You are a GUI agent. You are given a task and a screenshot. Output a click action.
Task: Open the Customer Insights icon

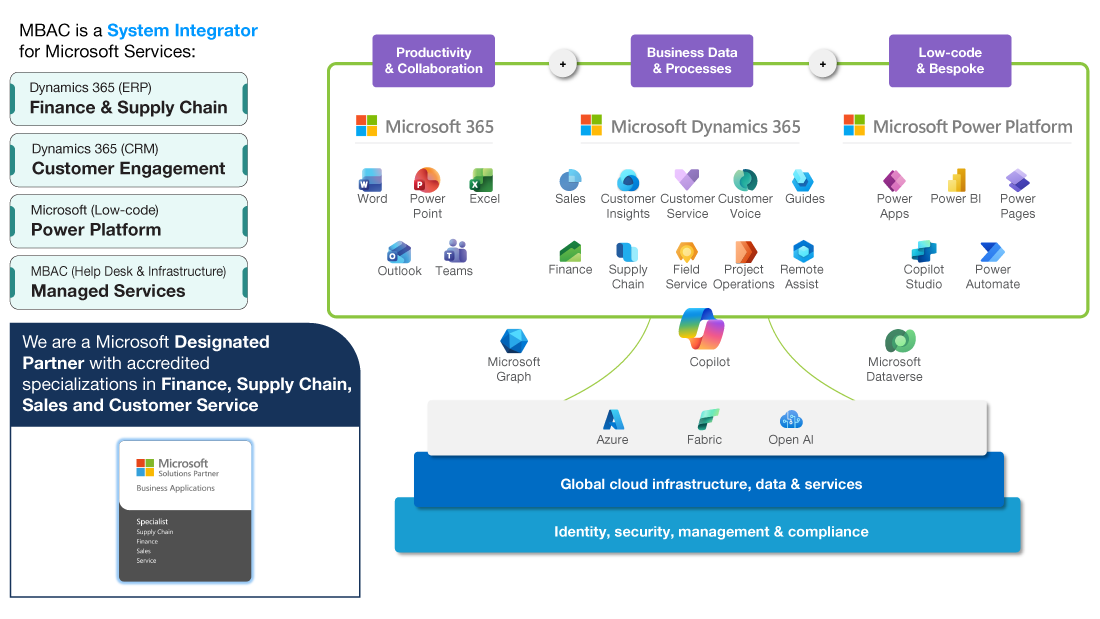click(628, 180)
